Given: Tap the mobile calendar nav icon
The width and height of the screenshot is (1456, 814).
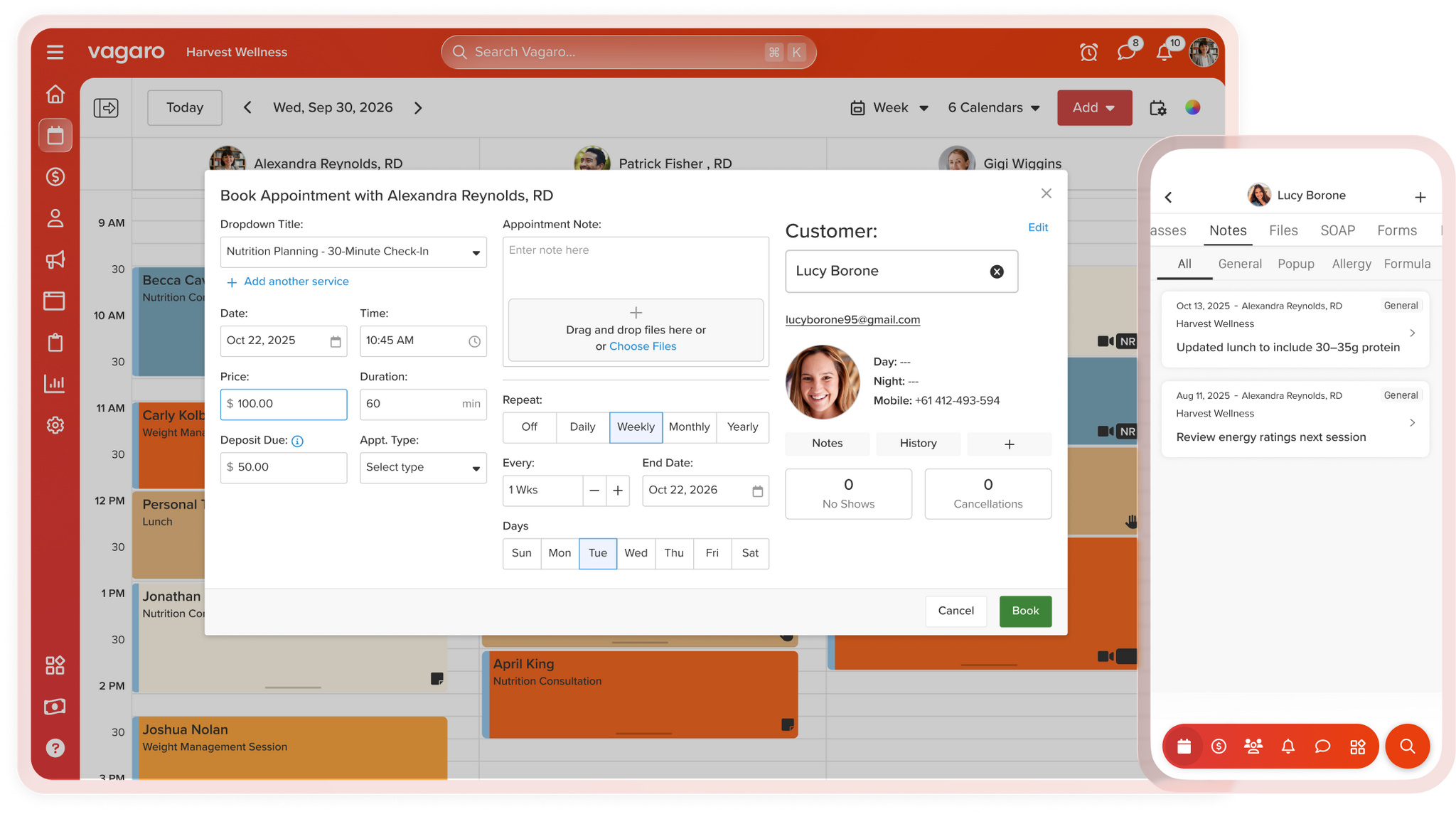Looking at the screenshot, I should pos(1184,746).
